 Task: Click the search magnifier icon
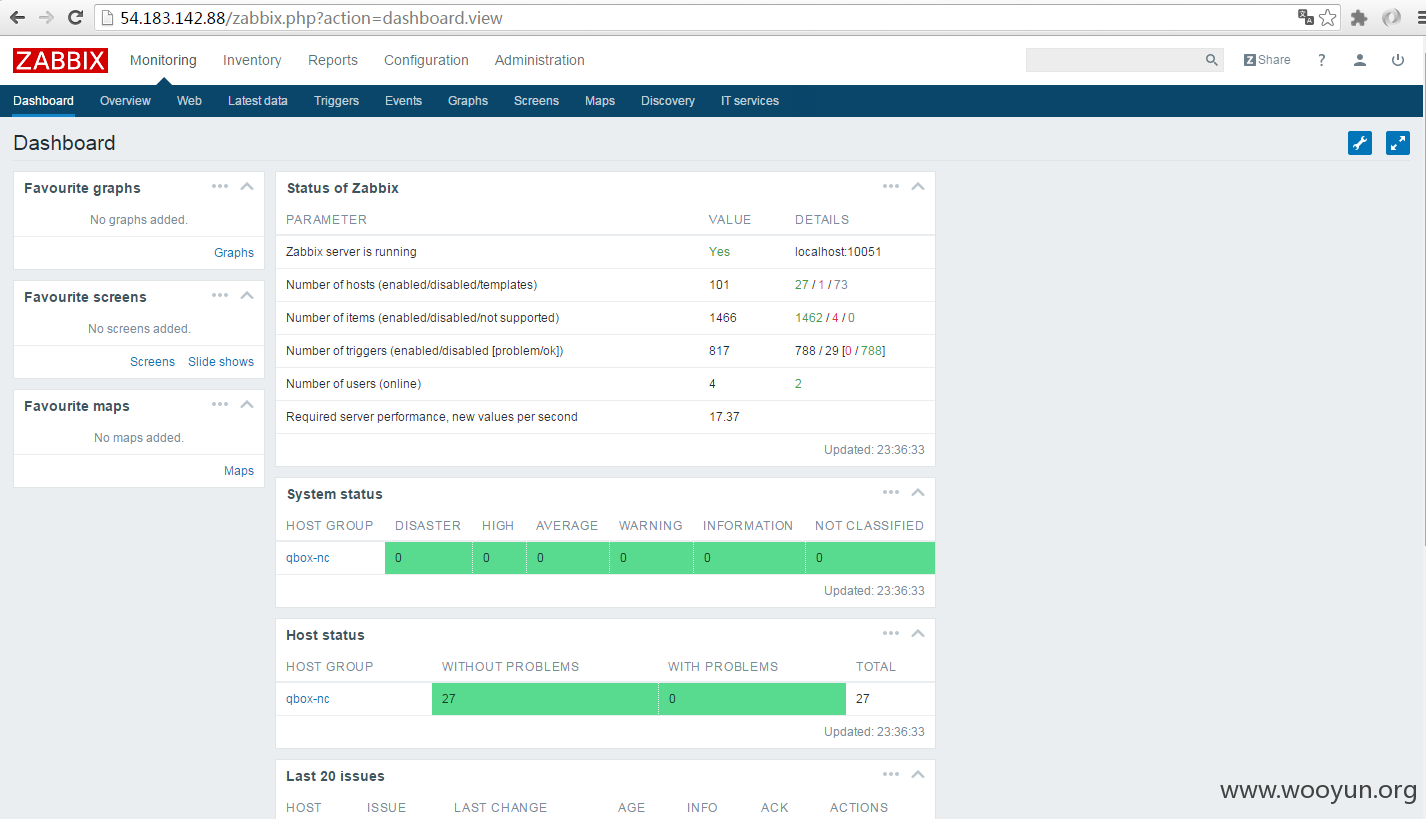(1212, 60)
